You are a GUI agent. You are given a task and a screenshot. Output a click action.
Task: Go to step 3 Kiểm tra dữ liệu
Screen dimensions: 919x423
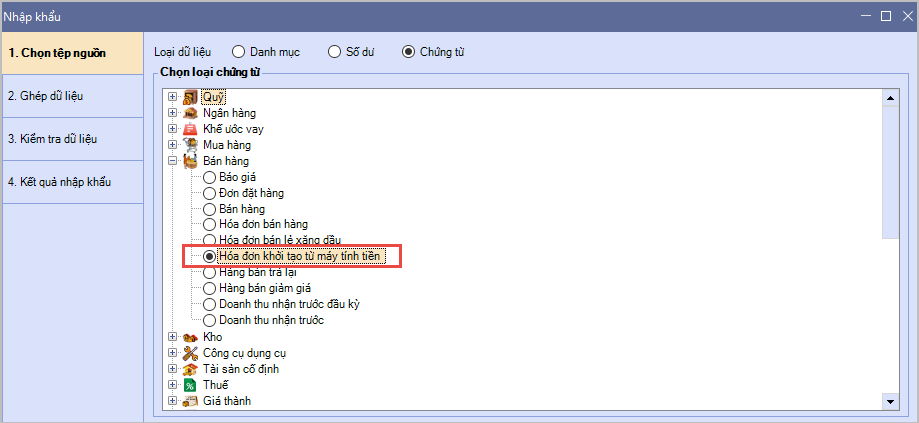click(72, 139)
